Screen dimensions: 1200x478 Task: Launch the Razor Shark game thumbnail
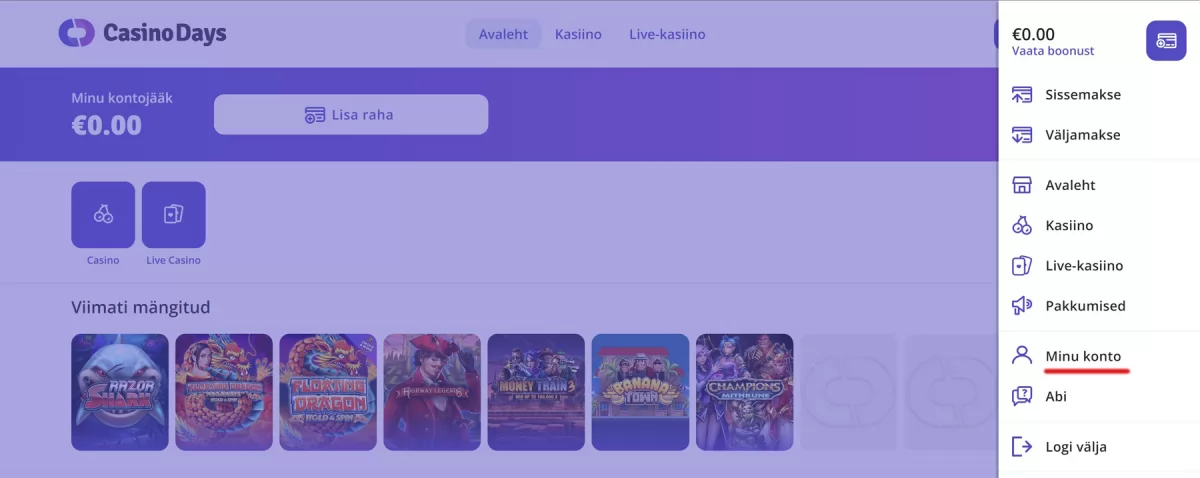click(120, 392)
